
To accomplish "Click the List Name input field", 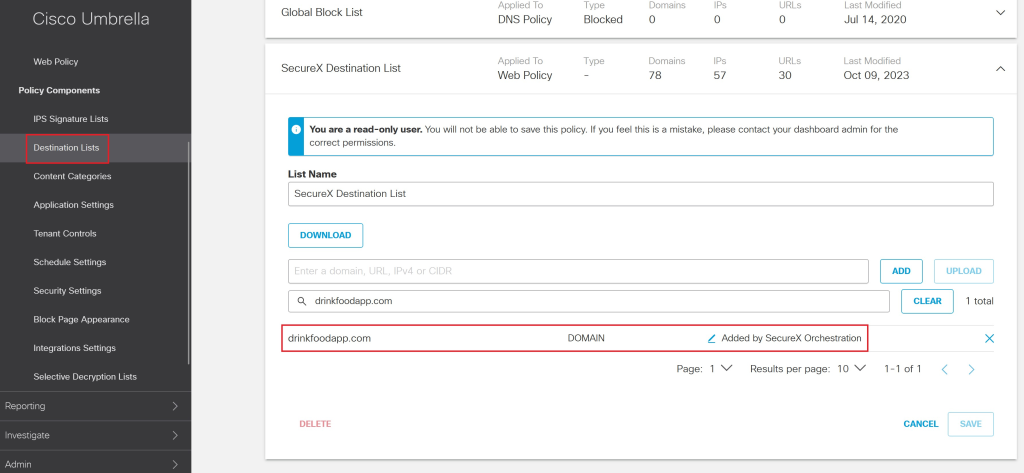I will point(641,194).
